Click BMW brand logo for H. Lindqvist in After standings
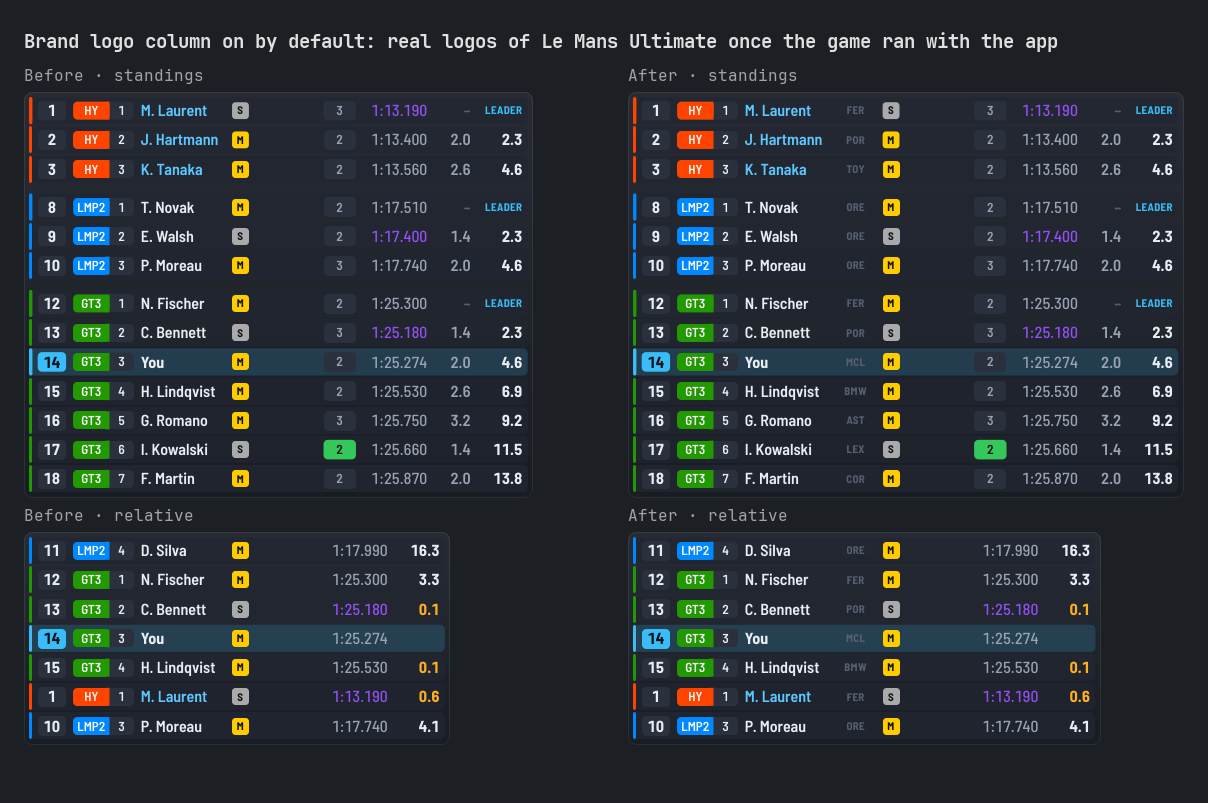The height and width of the screenshot is (803, 1208). 855,391
